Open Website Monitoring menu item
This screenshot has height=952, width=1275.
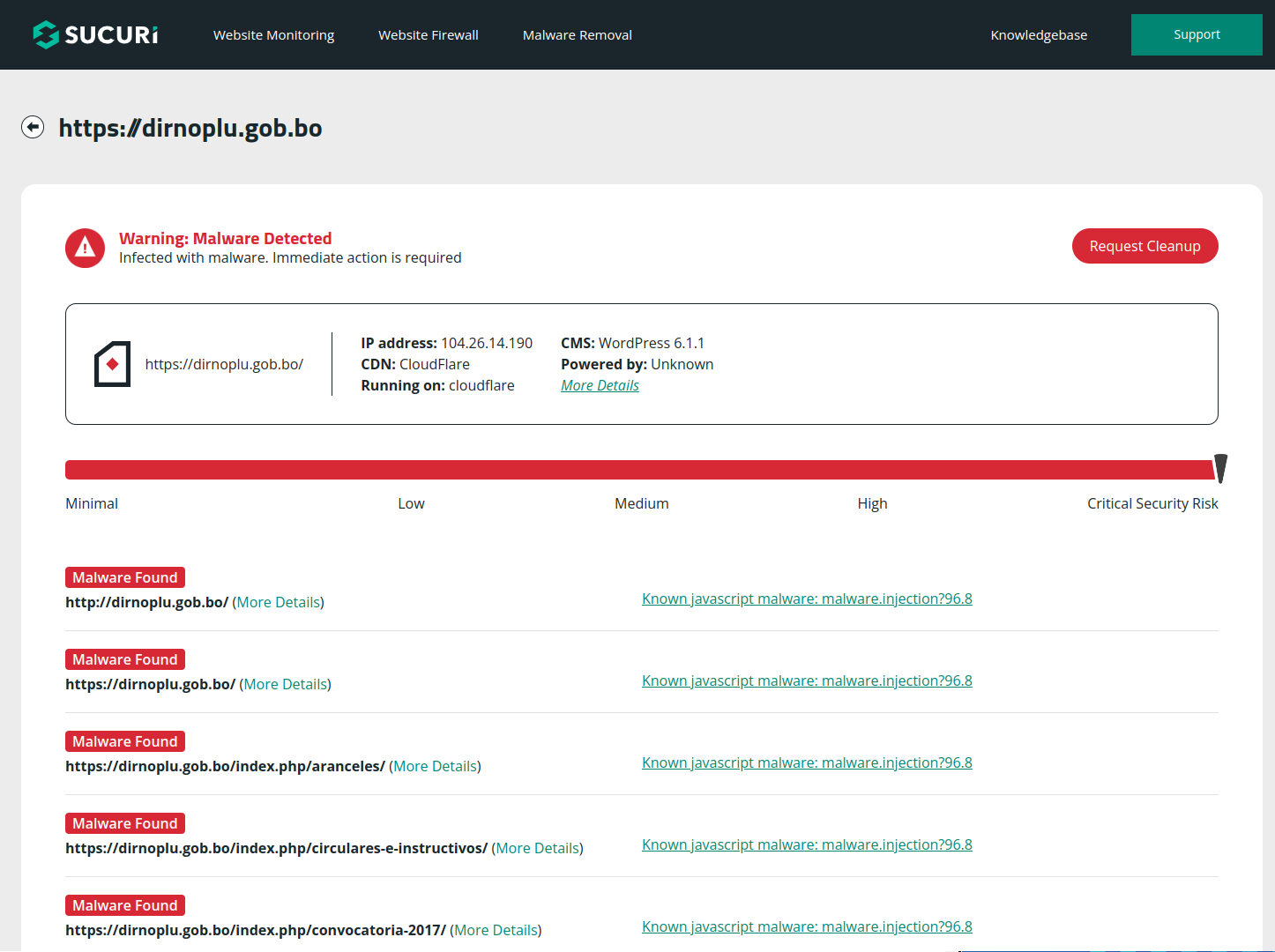pyautogui.click(x=273, y=35)
